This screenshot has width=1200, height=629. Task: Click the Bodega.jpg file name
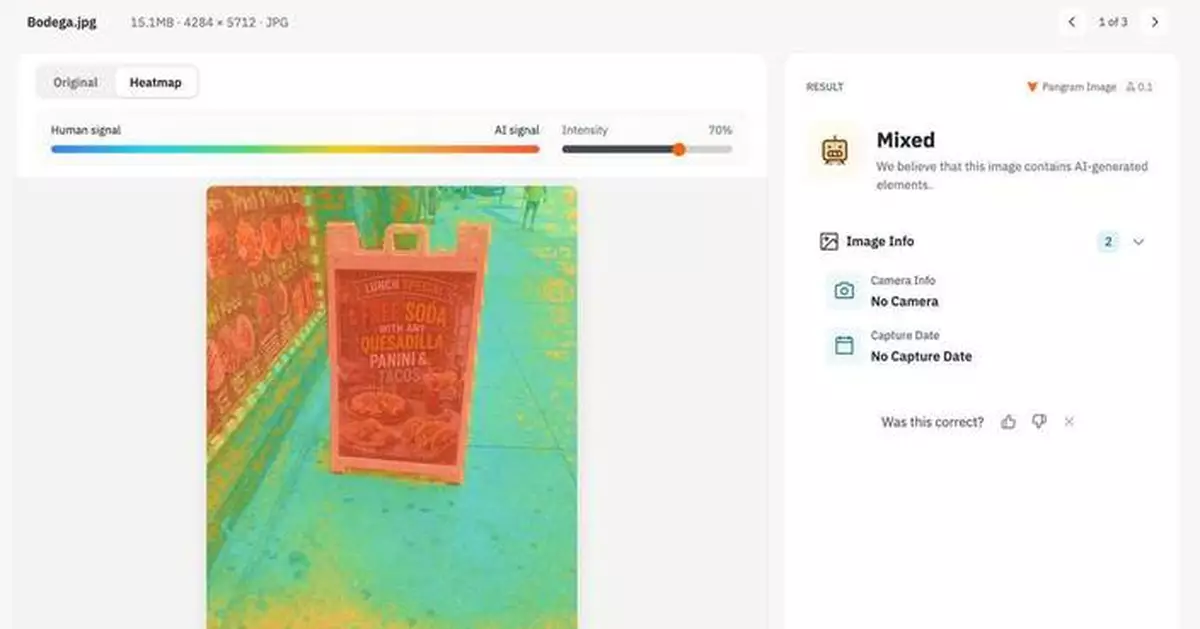62,22
